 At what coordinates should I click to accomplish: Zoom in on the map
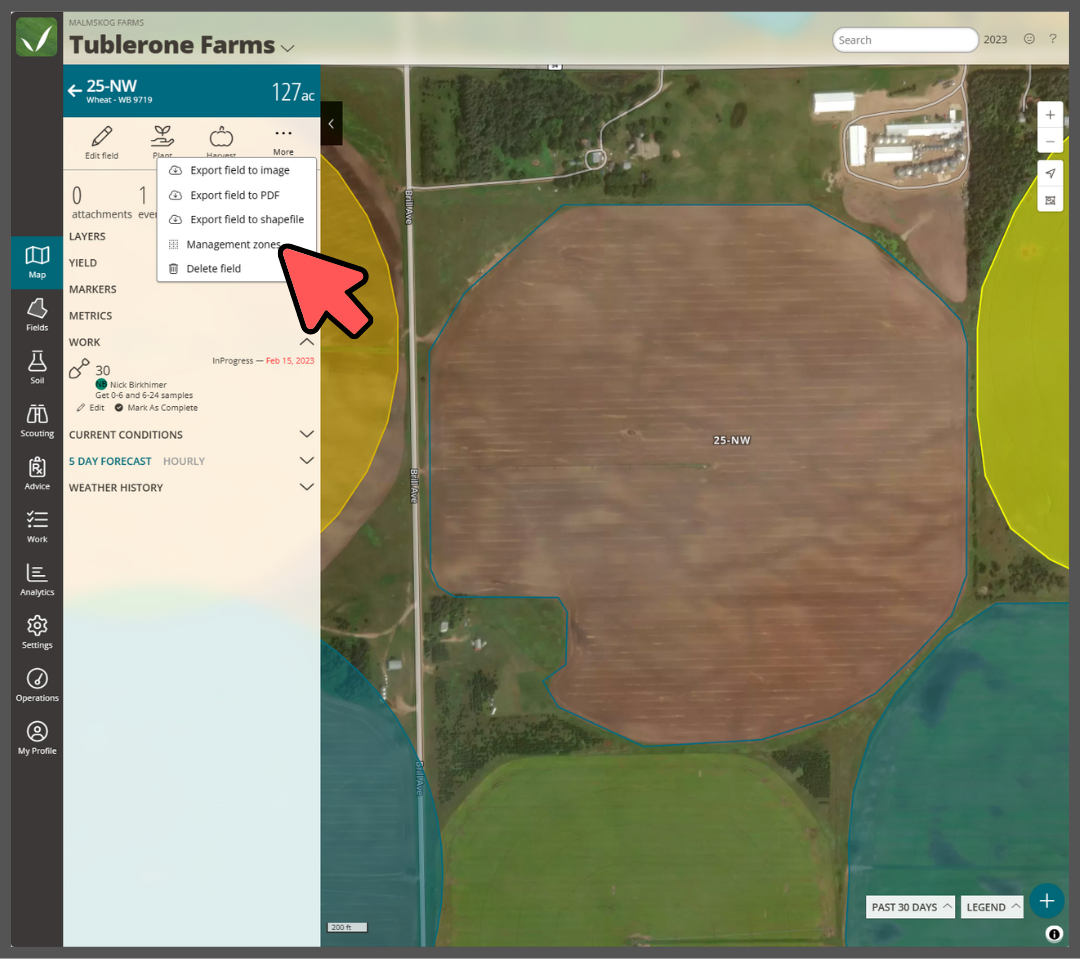[x=1050, y=115]
